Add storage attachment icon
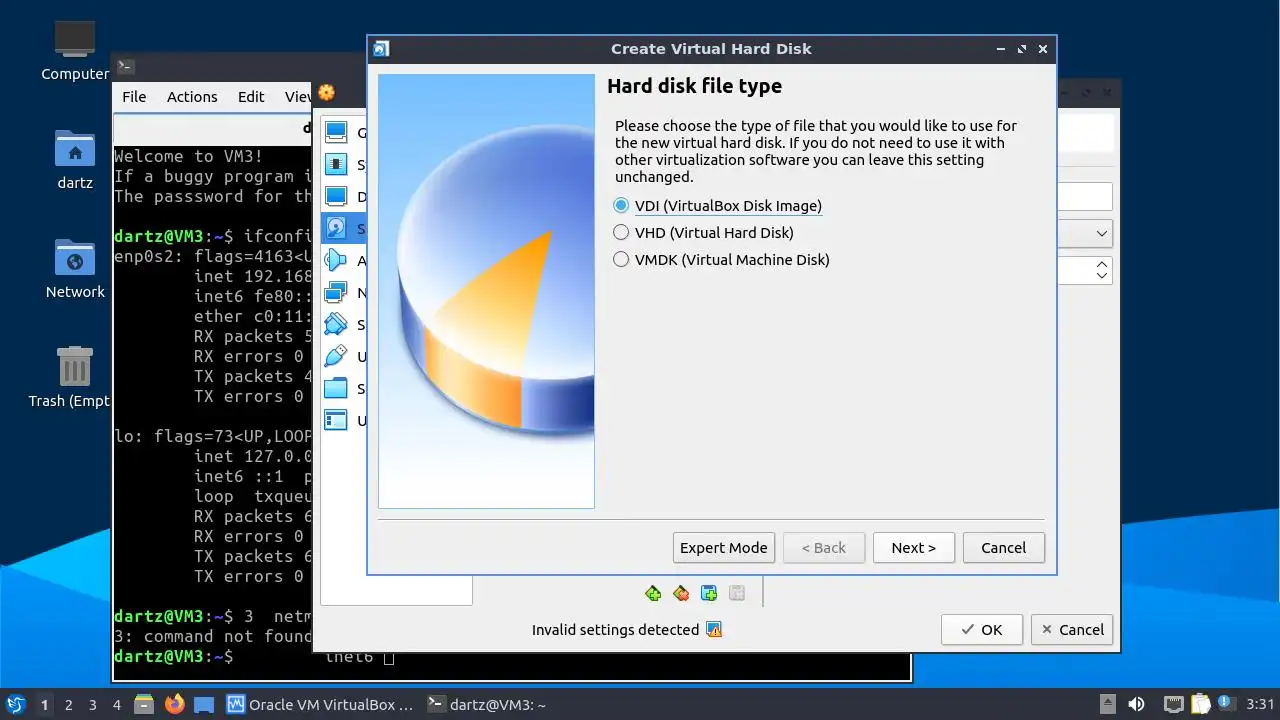Image resolution: width=1280 pixels, height=720 pixels. (x=709, y=593)
